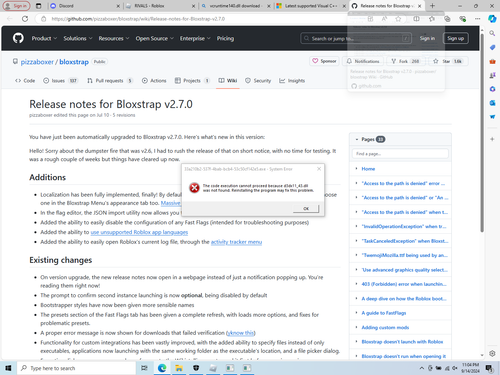
Task: Open the Windows Start menu
Action: pos(8,368)
